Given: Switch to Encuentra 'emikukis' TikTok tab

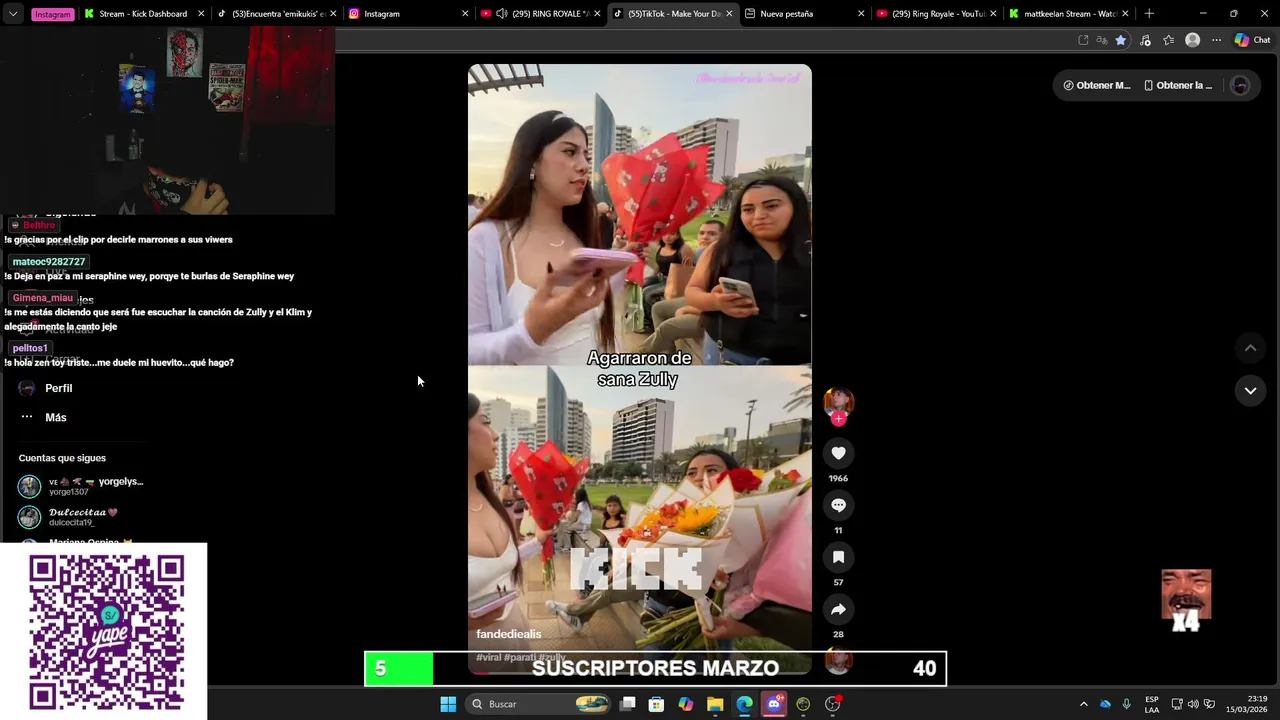Looking at the screenshot, I should click(x=277, y=13).
